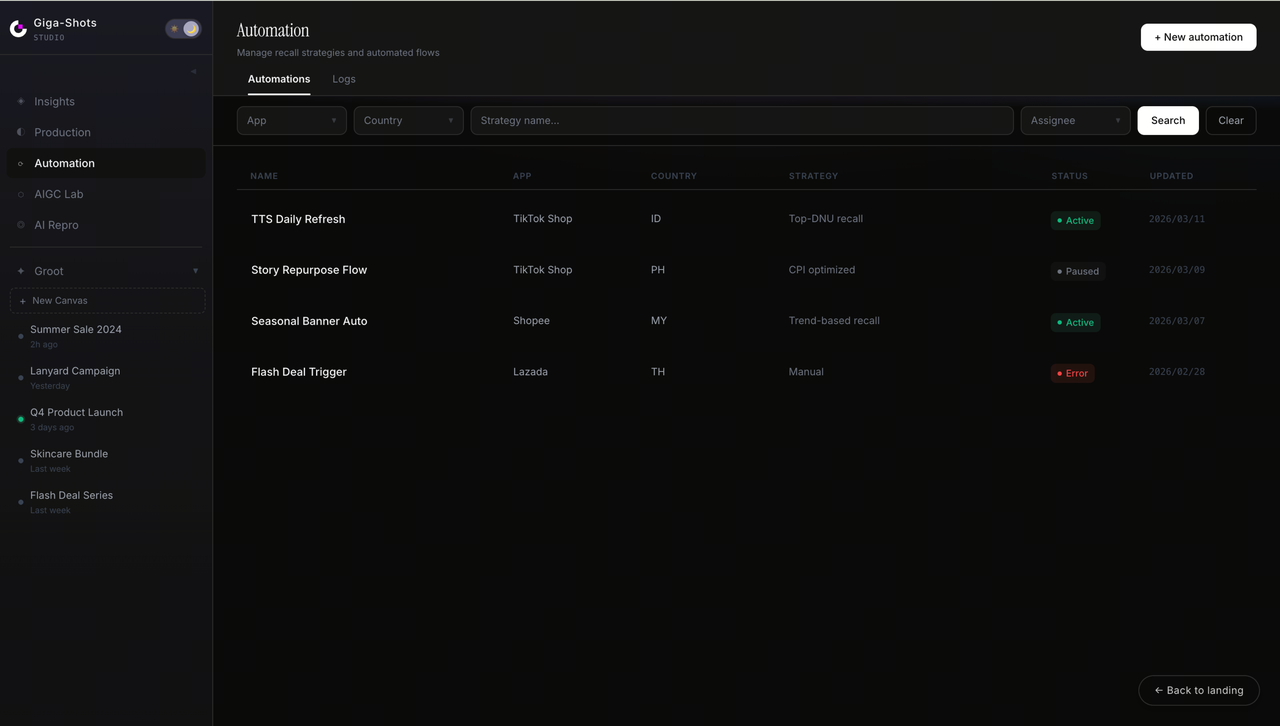Sort by the UPDATED column header
1280x726 pixels.
[x=1171, y=176]
